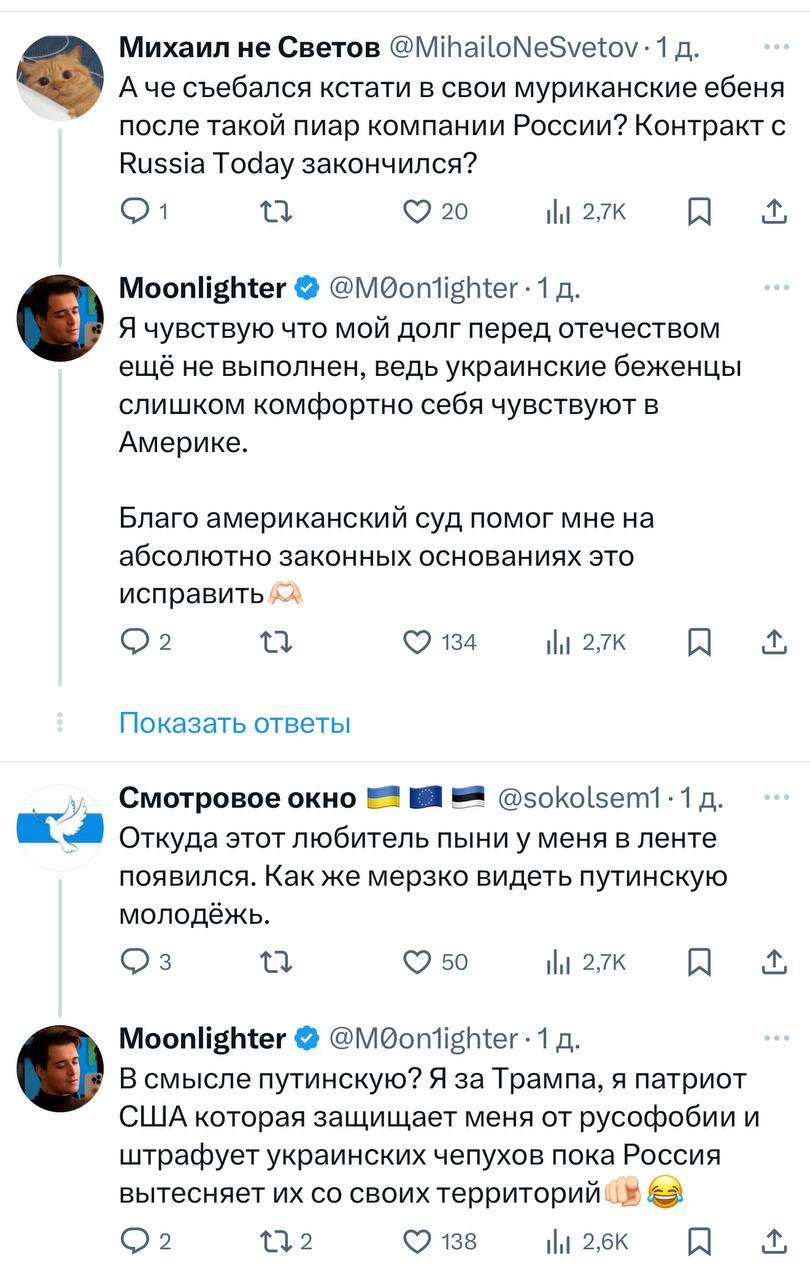Click Показать ответы link
810x1280 pixels.
pos(235,723)
